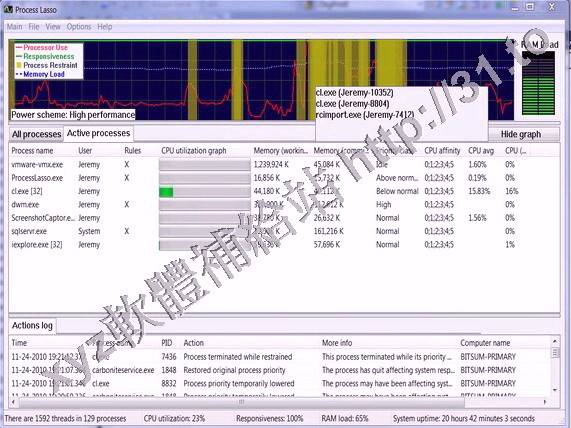571x428 pixels.
Task: Click rcimport.exe (Jeremy-7412) in graph tooltip
Action: [x=365, y=115]
